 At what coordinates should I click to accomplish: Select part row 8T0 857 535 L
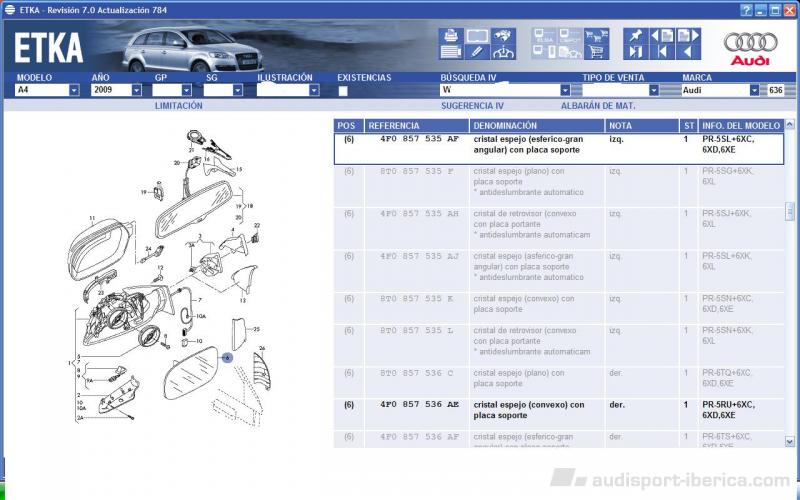559,345
